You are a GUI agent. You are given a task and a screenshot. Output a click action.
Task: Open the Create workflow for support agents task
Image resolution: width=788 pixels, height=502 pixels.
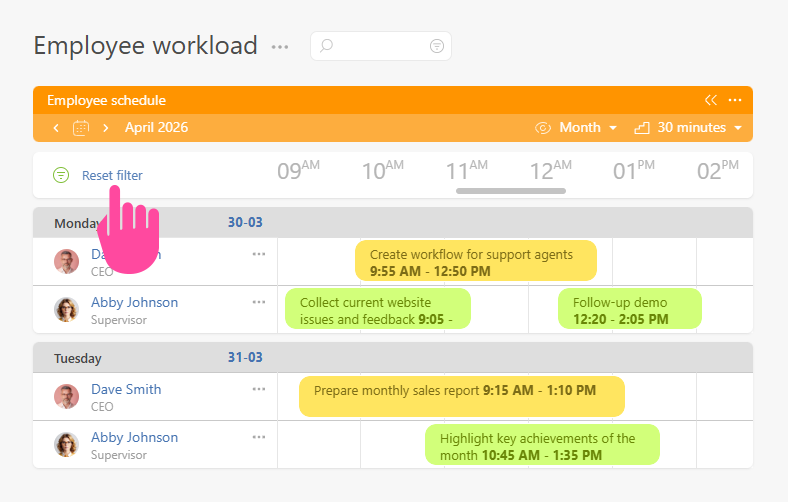475,261
